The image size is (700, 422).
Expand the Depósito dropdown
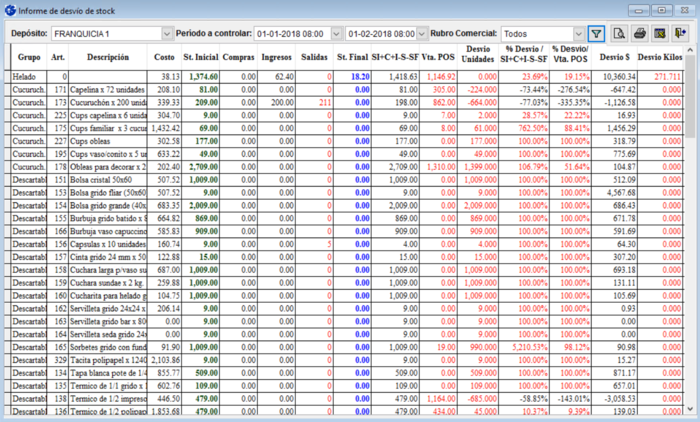tap(166, 33)
